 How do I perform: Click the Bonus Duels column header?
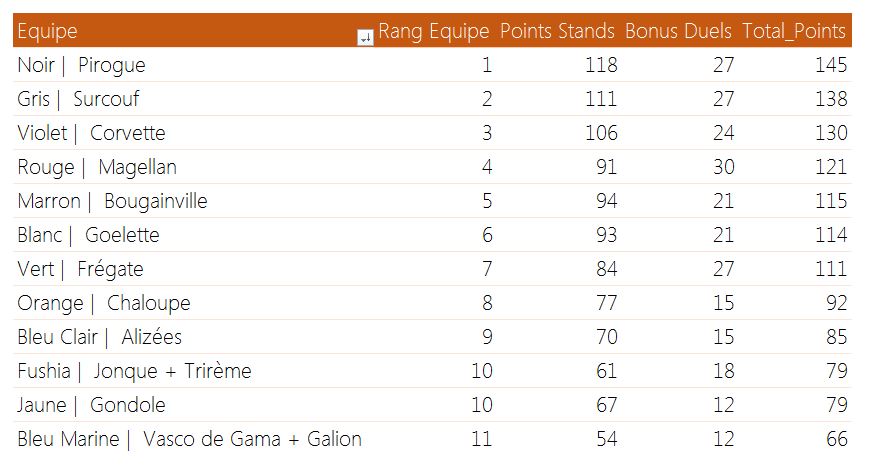tap(678, 31)
